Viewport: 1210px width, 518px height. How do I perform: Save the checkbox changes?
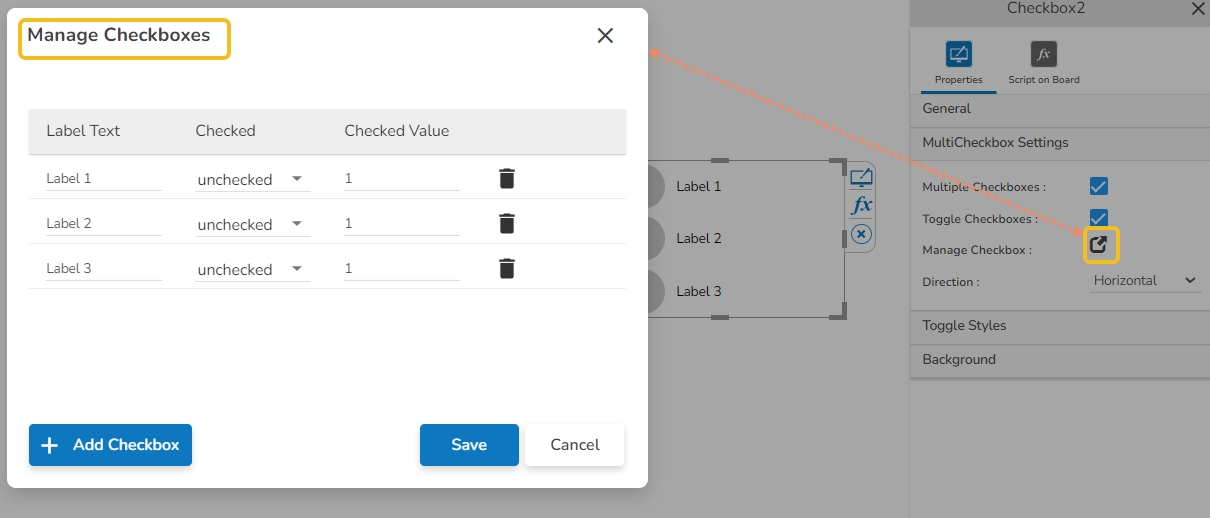[x=469, y=445]
